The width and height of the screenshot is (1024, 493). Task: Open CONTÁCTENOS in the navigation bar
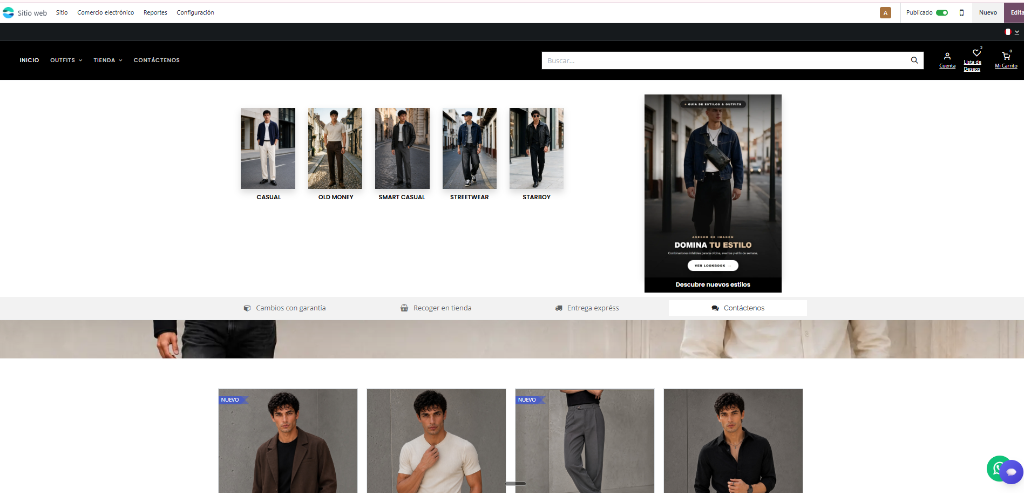157,60
